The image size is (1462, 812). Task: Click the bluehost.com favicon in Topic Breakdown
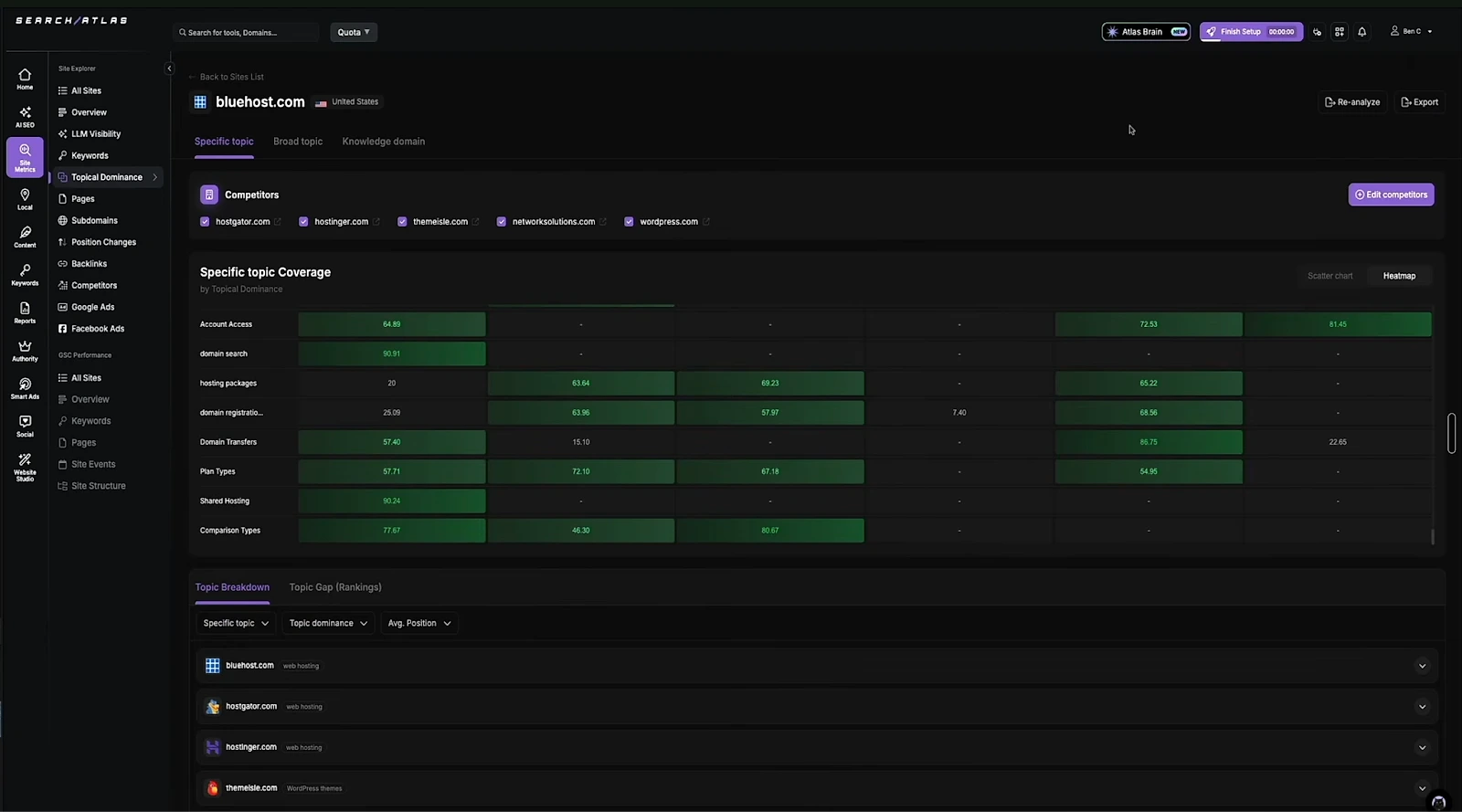coord(213,666)
